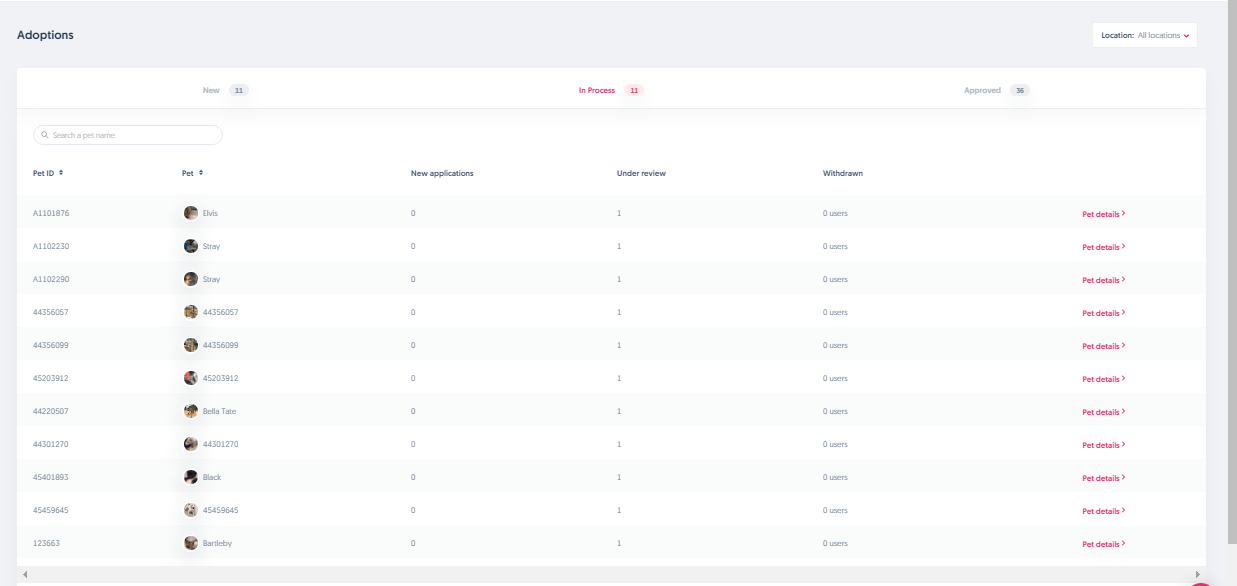Screen dimensions: 1237x586
Task: Sort table by Pet name arrows
Action: click(201, 173)
